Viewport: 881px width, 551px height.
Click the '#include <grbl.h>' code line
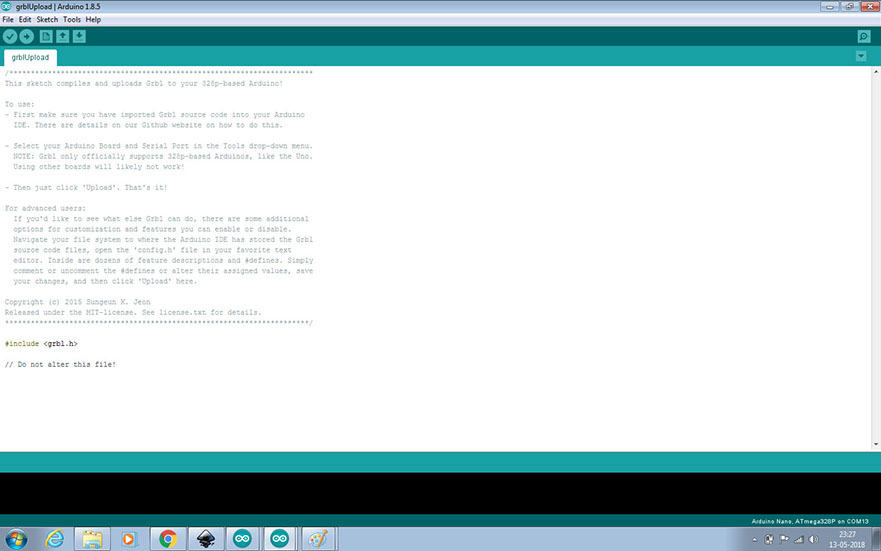click(x=41, y=344)
